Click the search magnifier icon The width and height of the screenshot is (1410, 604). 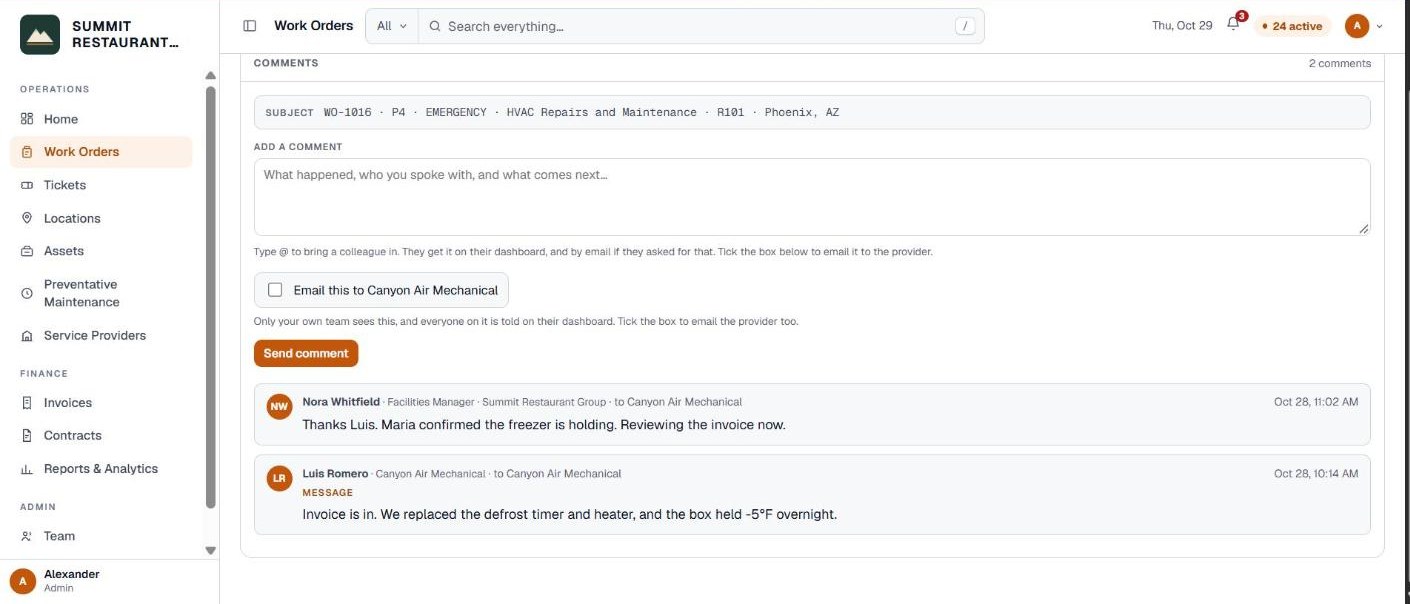coord(435,26)
